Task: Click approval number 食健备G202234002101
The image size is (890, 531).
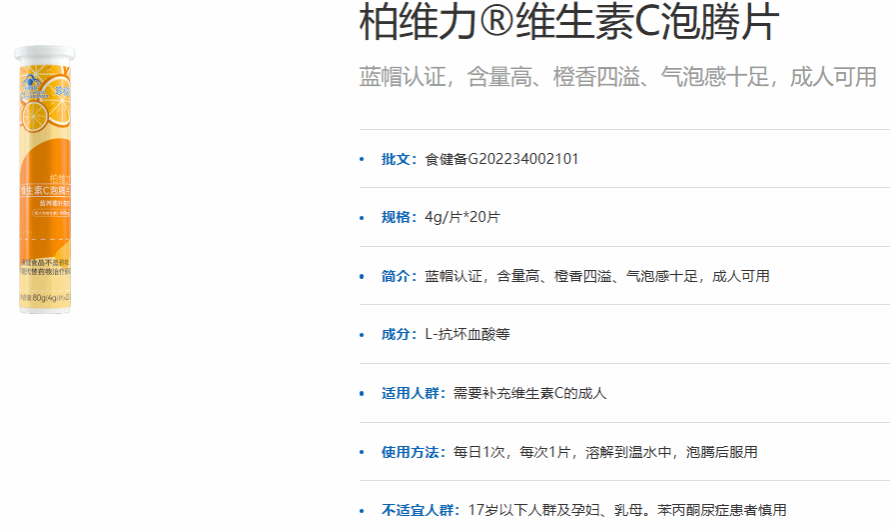Action: (x=502, y=159)
